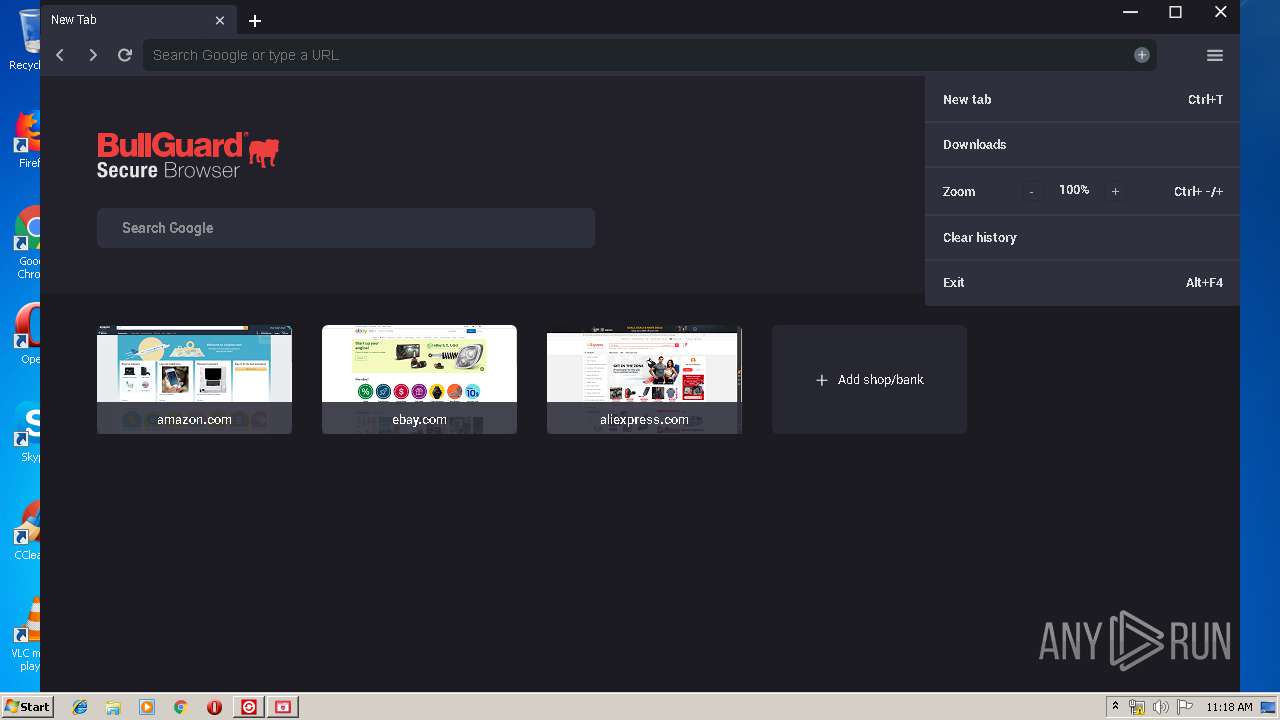Maximize the browser window
This screenshot has width=1280, height=720.
[x=1175, y=12]
